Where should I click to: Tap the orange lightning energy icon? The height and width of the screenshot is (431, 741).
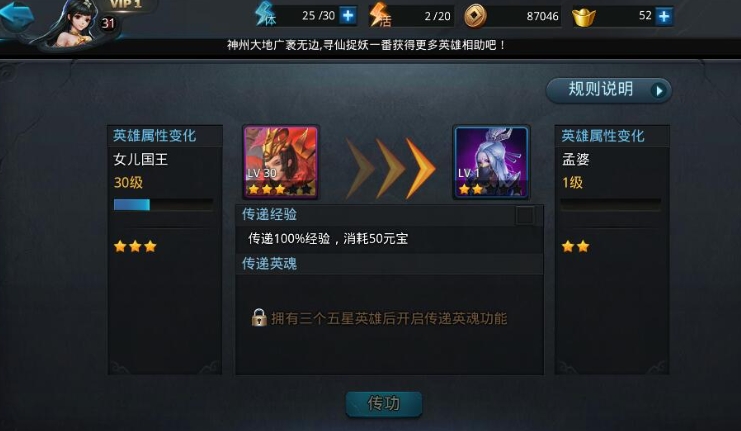pyautogui.click(x=381, y=15)
